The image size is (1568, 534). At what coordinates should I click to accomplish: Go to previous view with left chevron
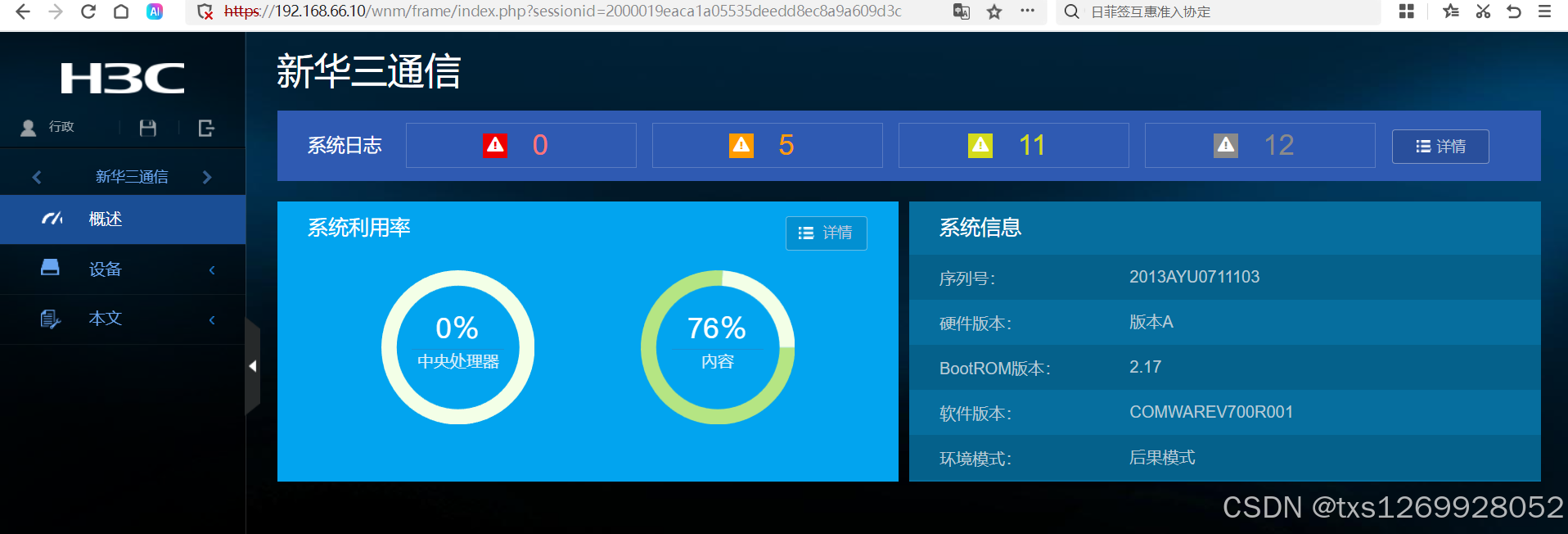coord(37,177)
